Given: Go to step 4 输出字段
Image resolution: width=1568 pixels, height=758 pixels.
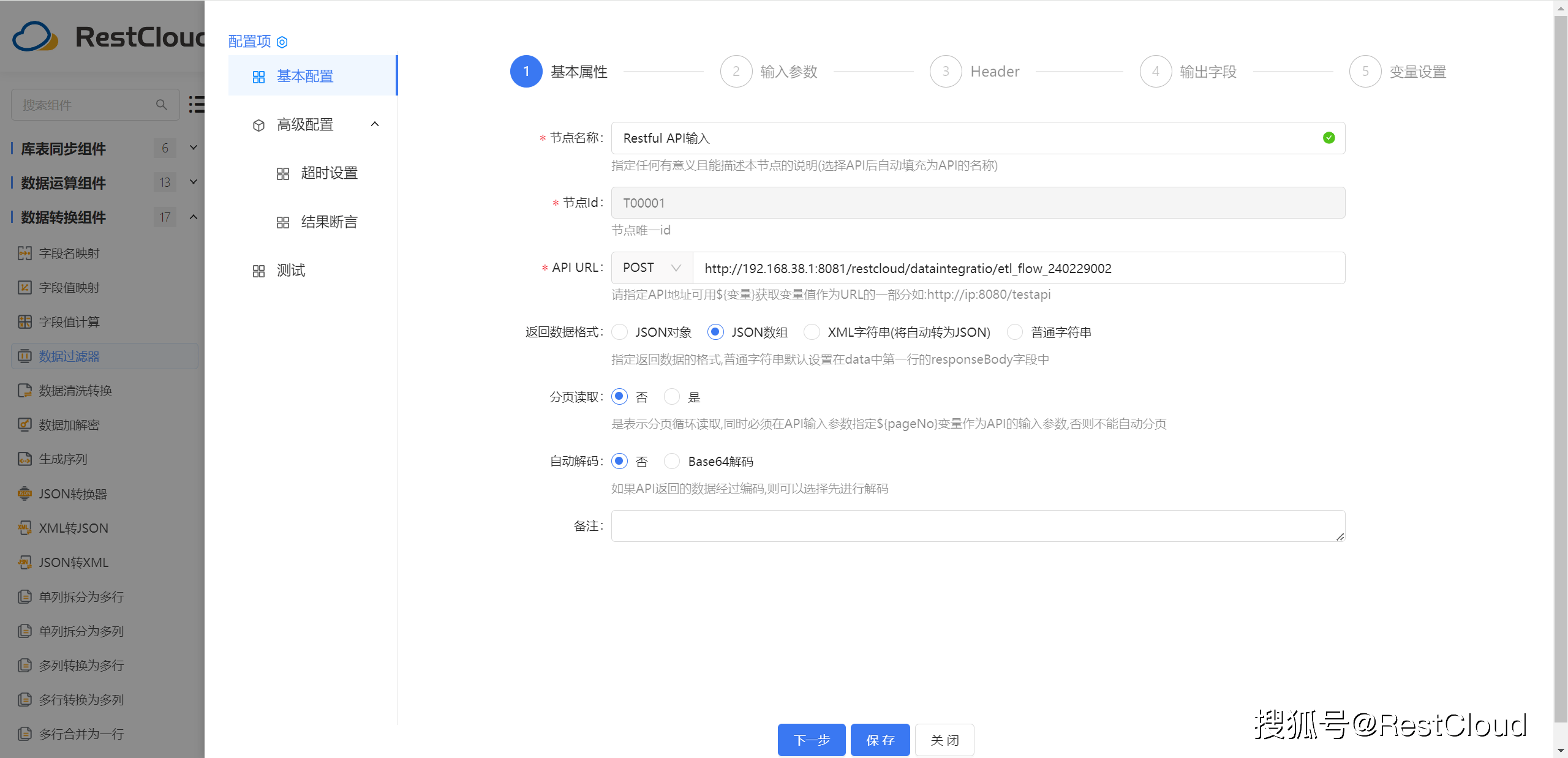Looking at the screenshot, I should point(1188,72).
